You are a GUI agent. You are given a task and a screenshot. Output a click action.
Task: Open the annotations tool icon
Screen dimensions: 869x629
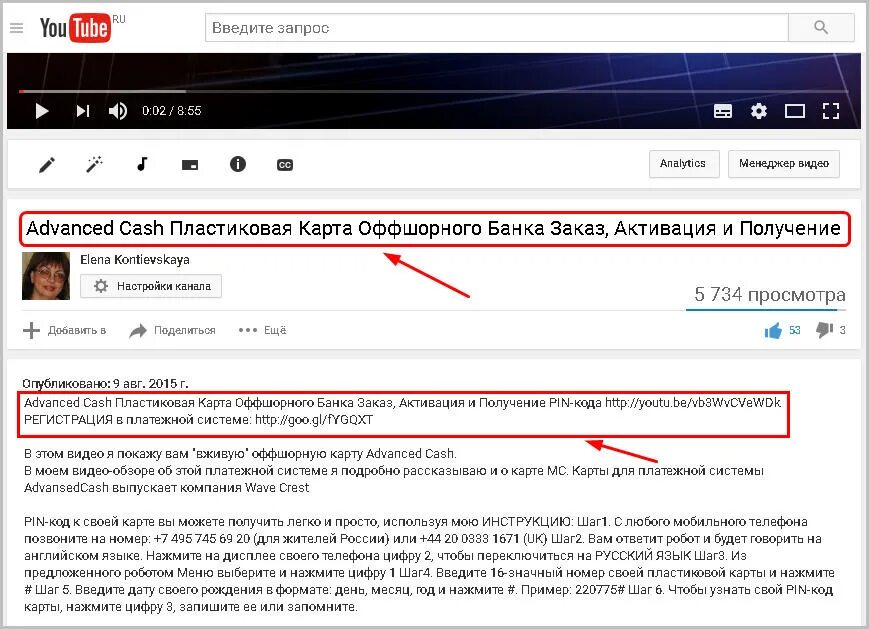pos(190,165)
